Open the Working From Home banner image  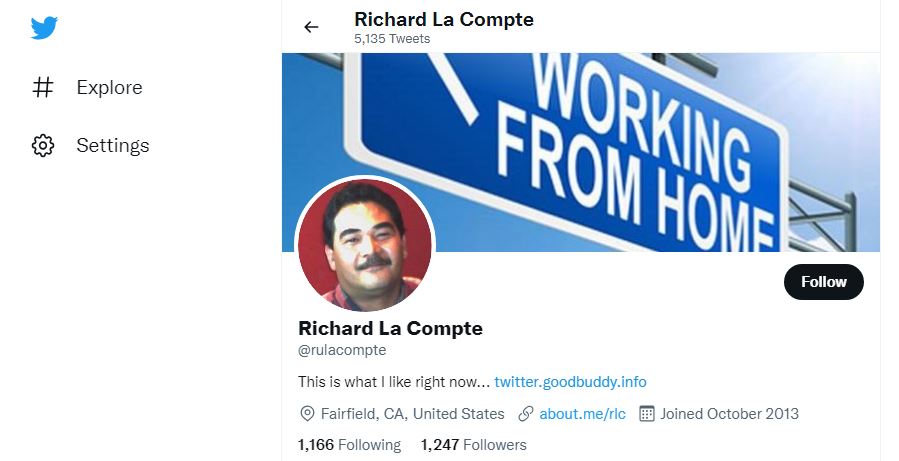click(x=581, y=153)
